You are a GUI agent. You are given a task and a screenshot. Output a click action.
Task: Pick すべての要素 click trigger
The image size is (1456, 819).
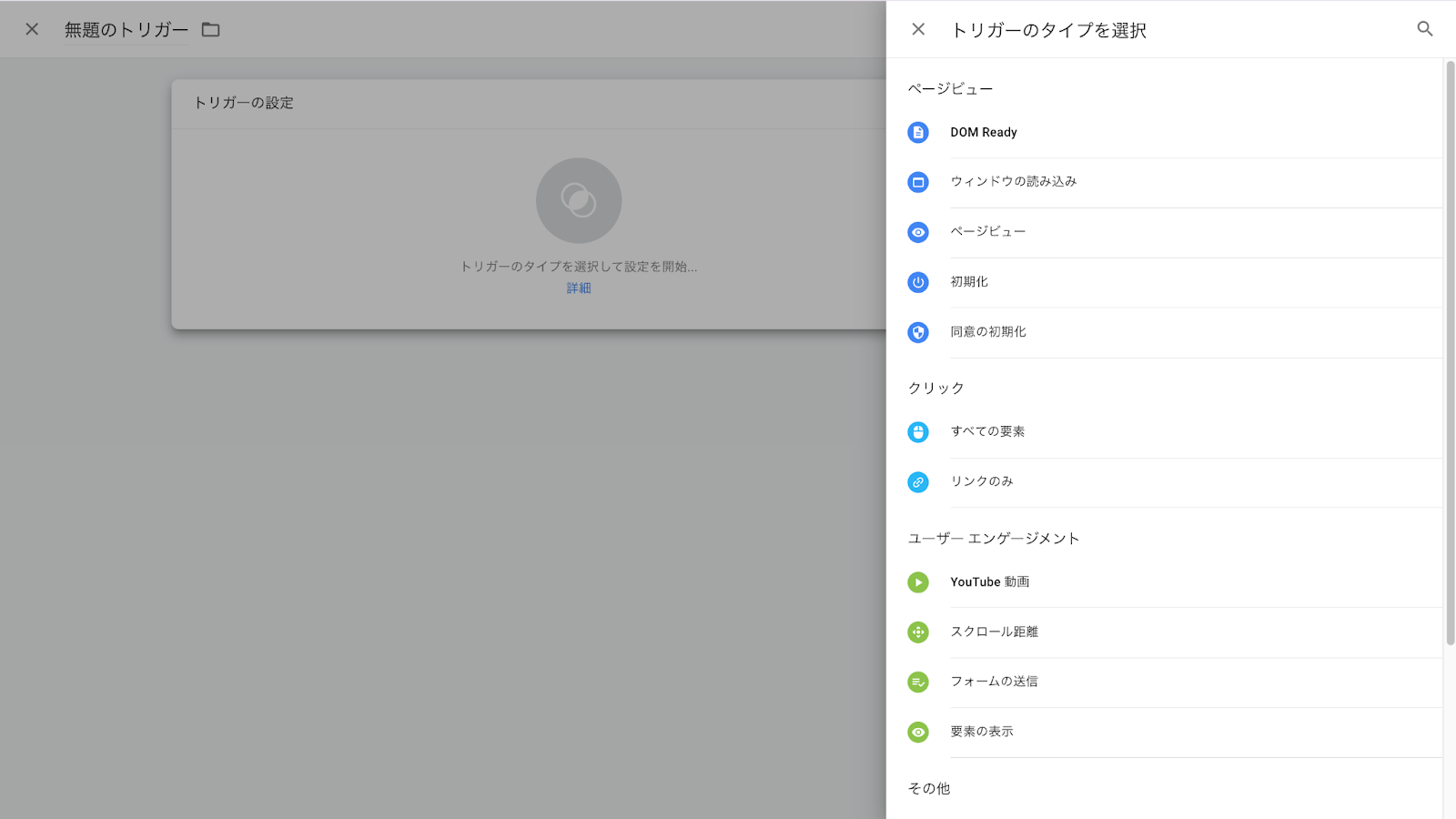tap(1165, 432)
